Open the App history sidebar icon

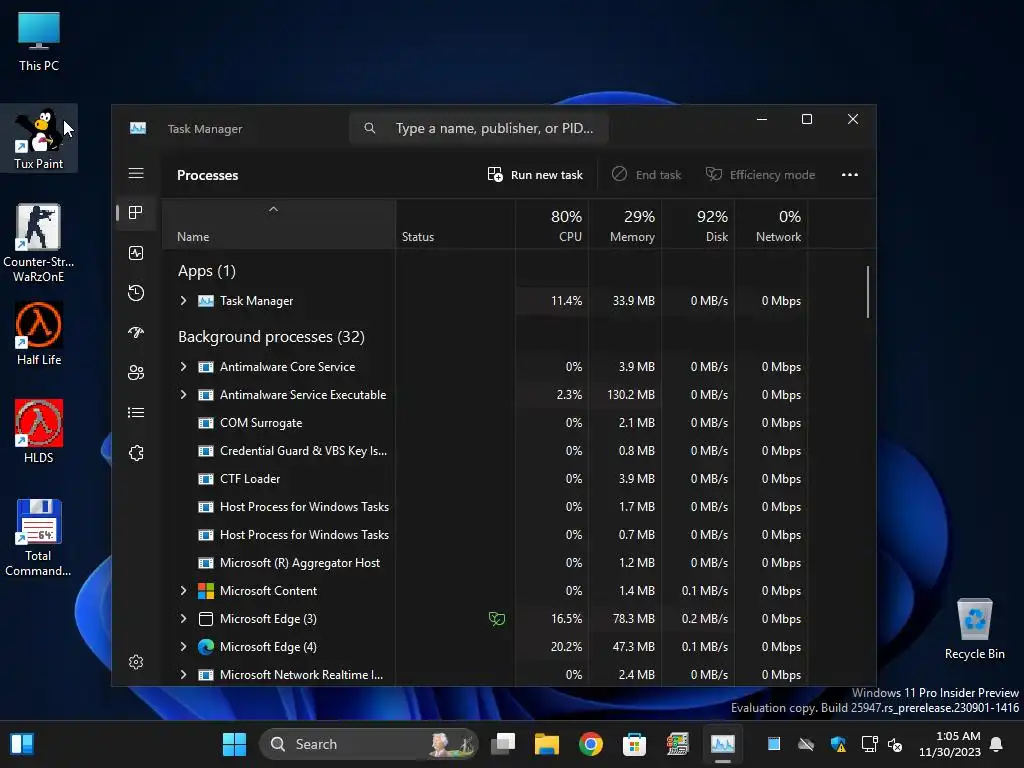point(136,293)
